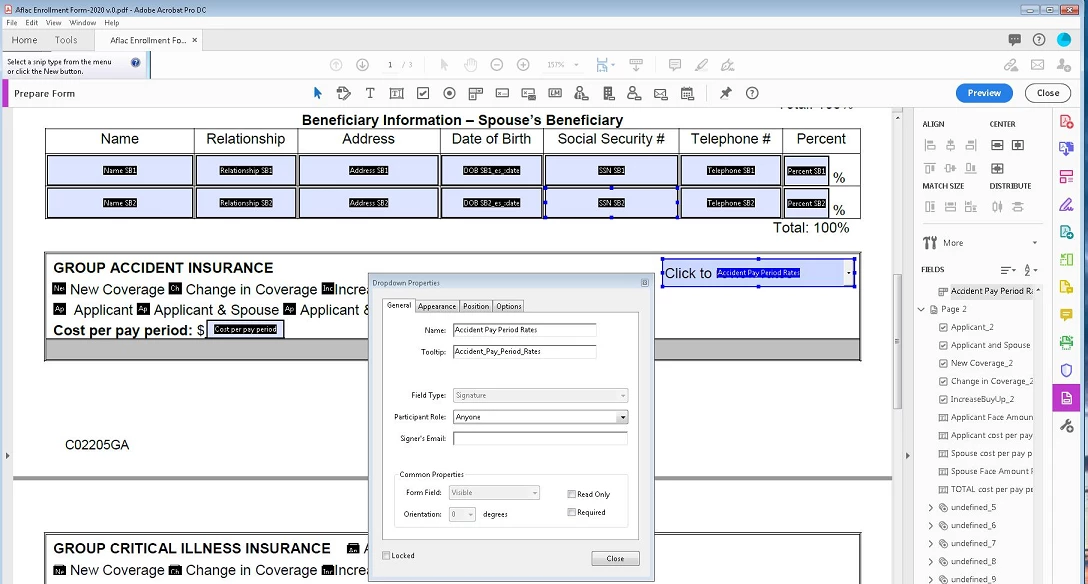The height and width of the screenshot is (584, 1088).
Task: Open the Fields sort order A-Z dropdown
Action: [1031, 270]
